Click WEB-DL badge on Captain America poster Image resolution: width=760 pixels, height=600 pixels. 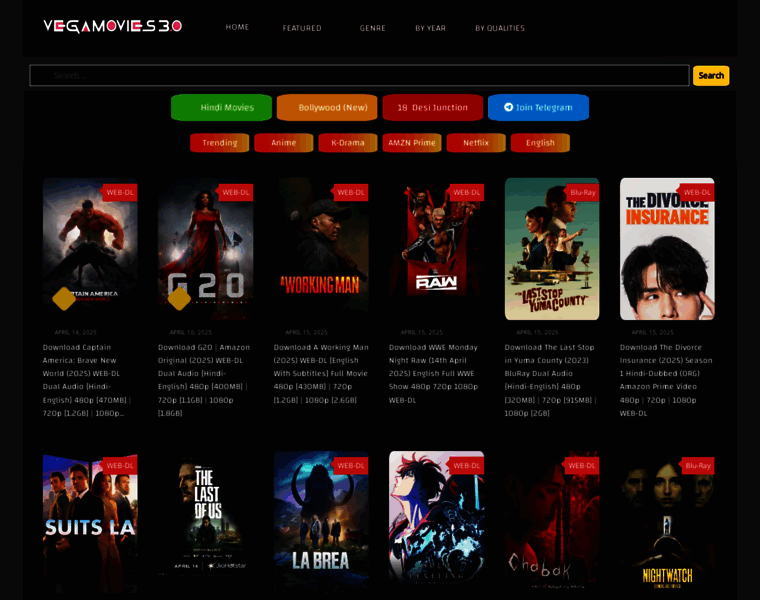click(x=120, y=192)
